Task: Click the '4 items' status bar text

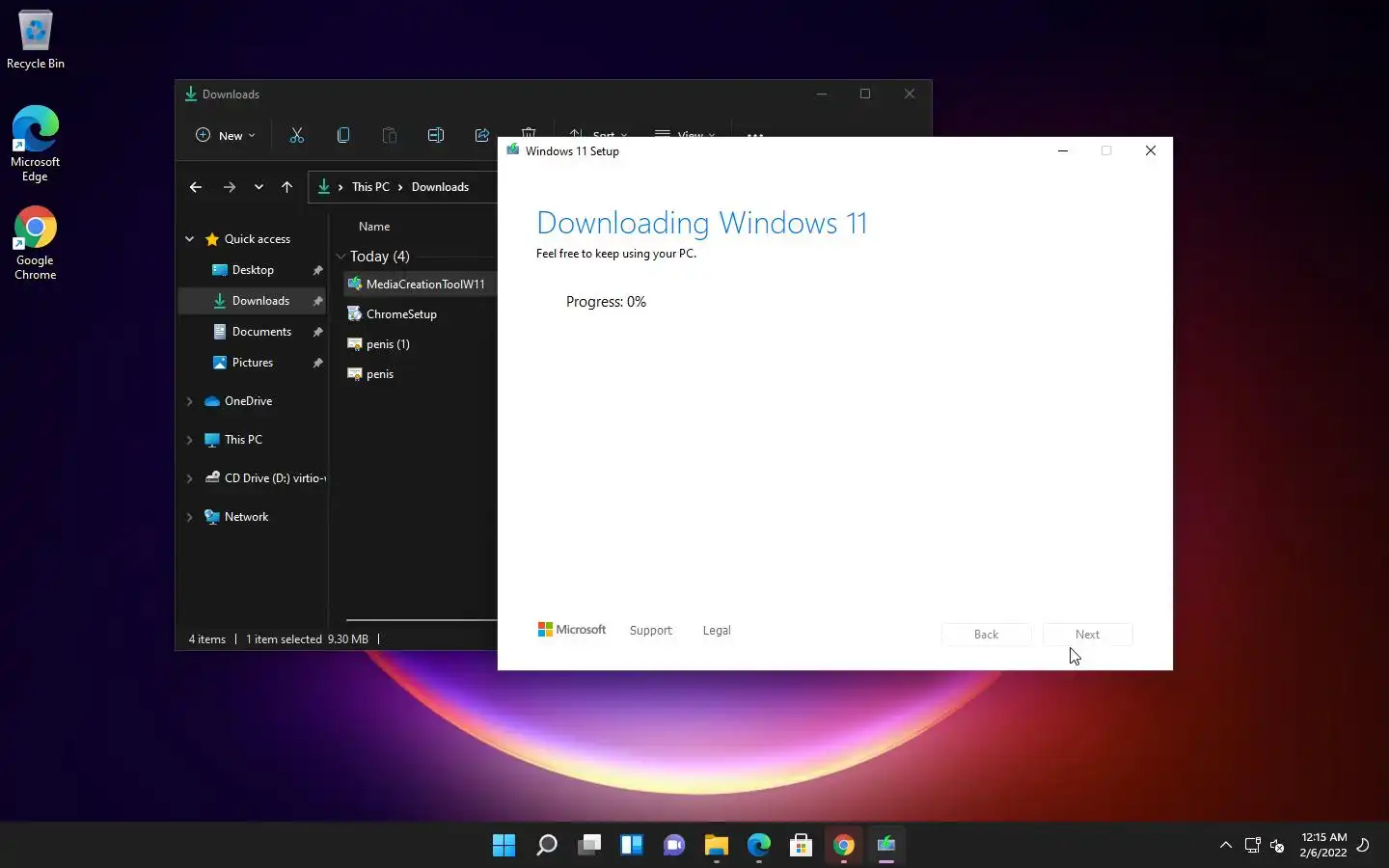Action: [207, 639]
